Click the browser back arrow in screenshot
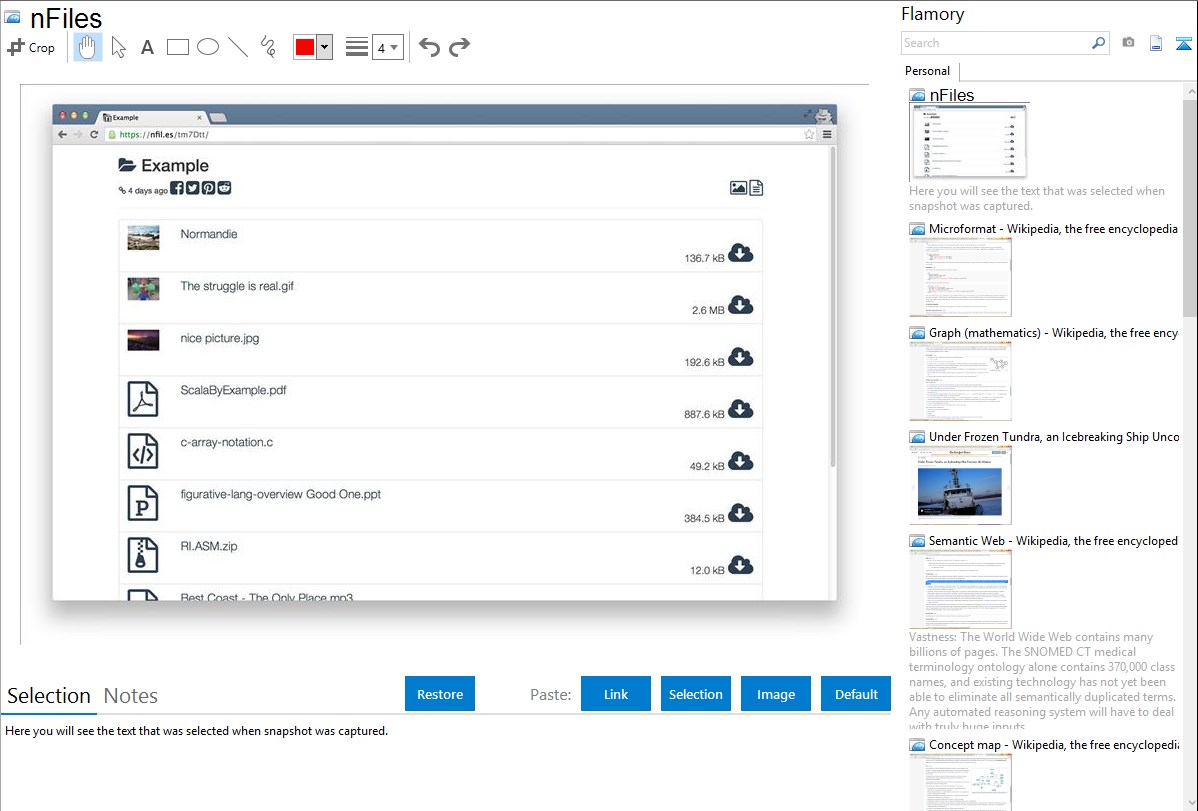Viewport: 1198px width, 811px height. [x=63, y=135]
